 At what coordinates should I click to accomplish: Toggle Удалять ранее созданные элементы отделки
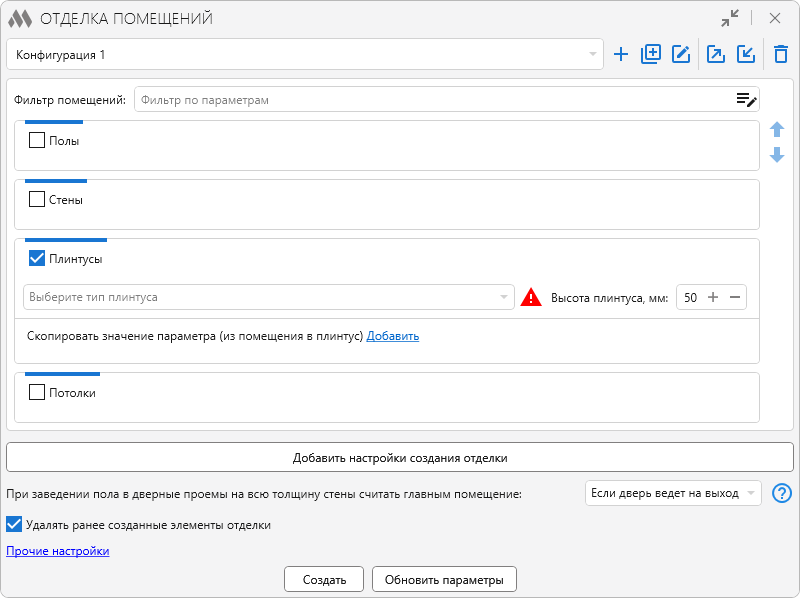(14, 524)
